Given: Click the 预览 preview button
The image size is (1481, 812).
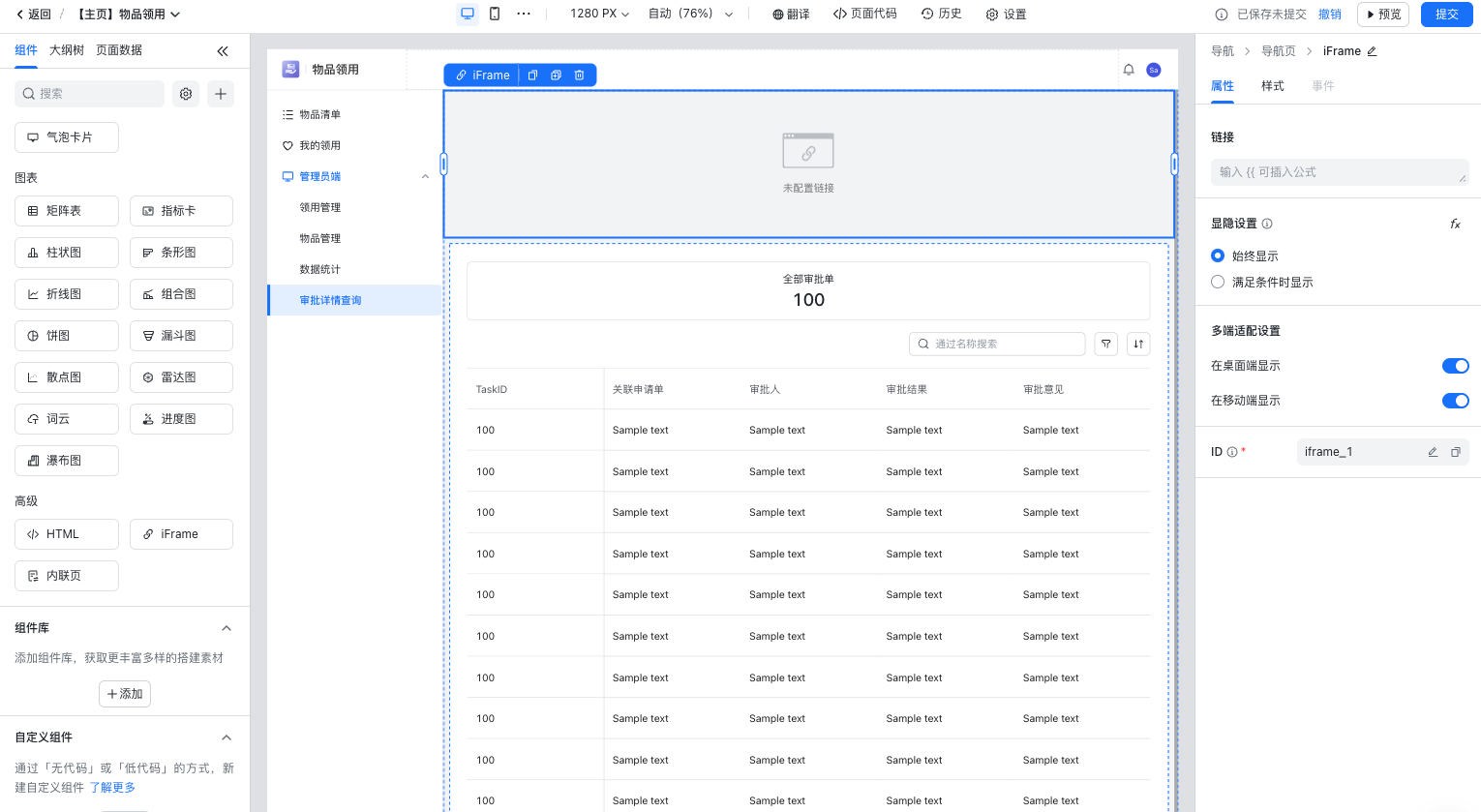Looking at the screenshot, I should click(1383, 14).
